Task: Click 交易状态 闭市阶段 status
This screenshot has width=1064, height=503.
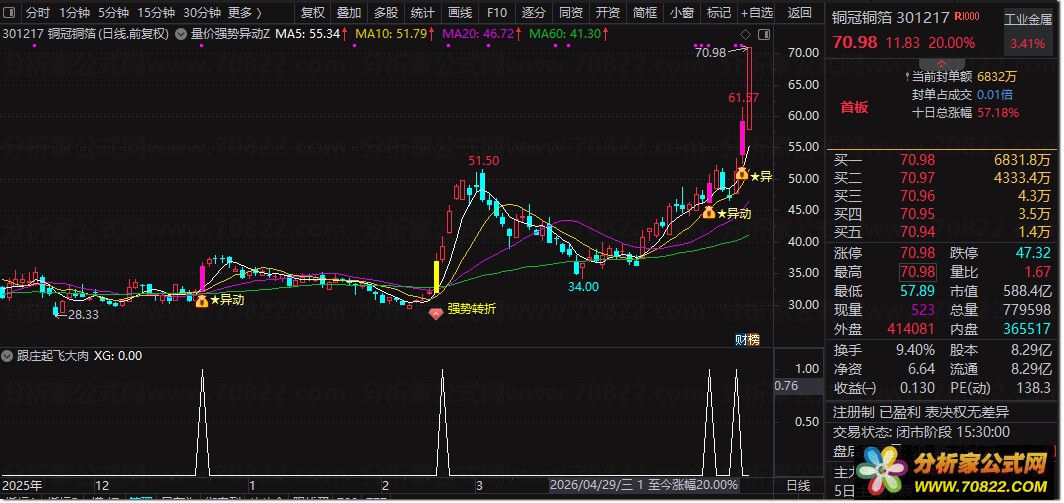Action: tap(922, 432)
